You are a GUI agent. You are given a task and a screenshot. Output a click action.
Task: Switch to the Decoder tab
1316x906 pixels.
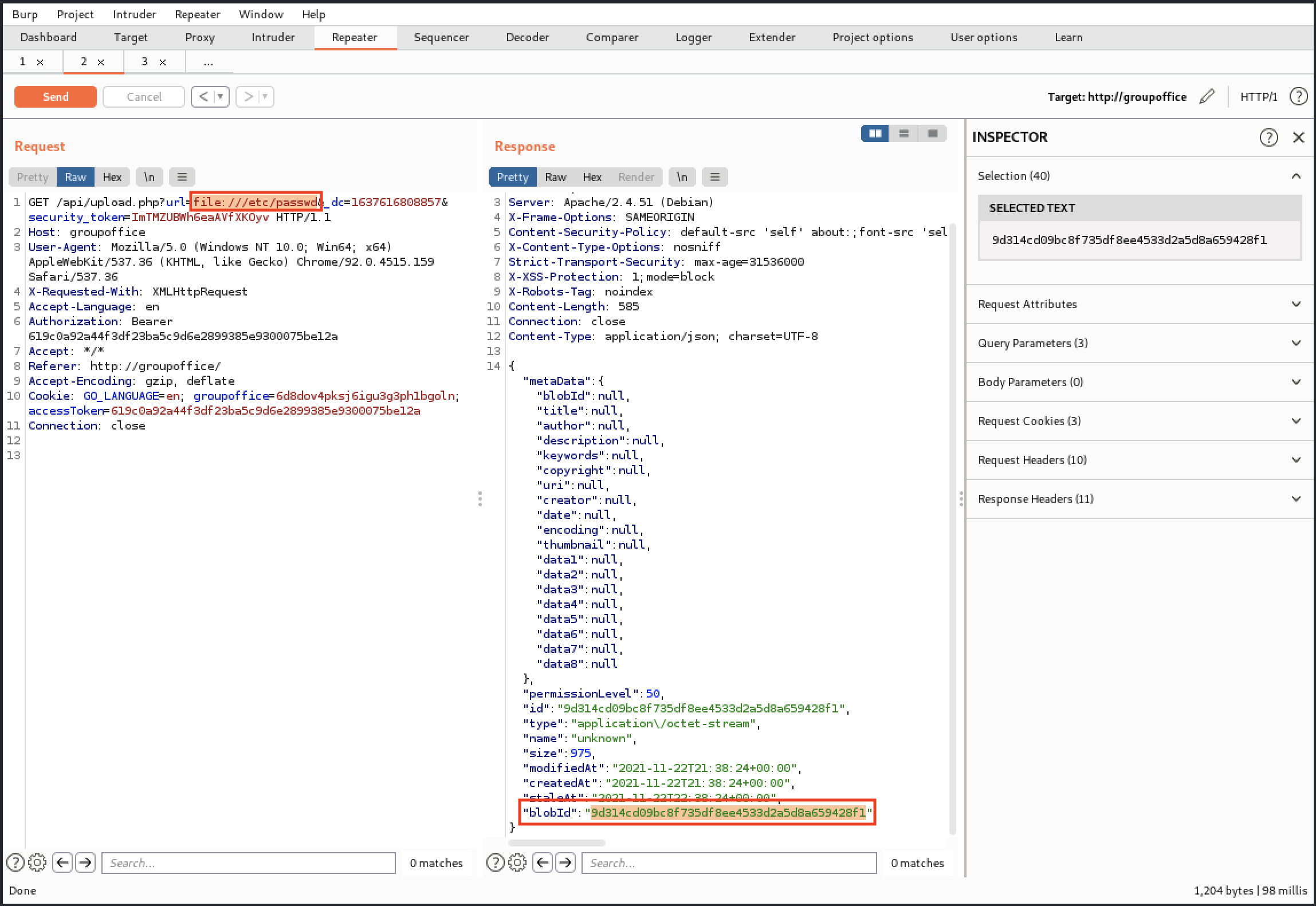pos(527,37)
